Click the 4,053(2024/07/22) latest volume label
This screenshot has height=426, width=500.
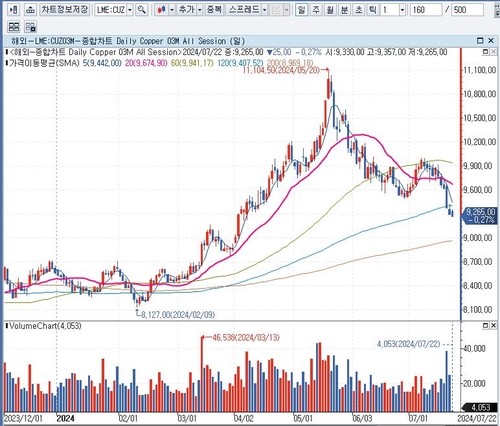(409, 344)
